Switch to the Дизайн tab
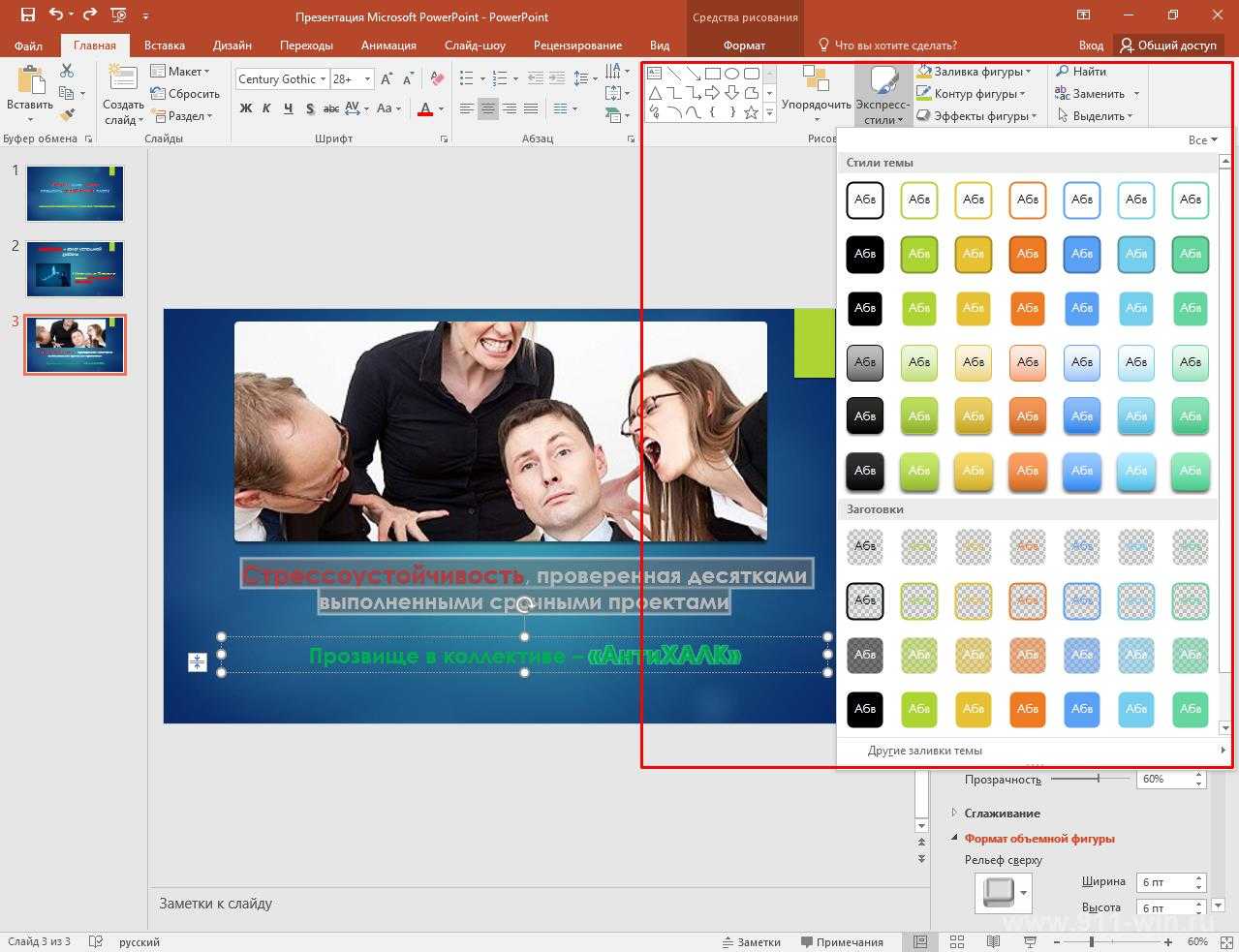Screen dimensions: 1239x952 (x=232, y=46)
